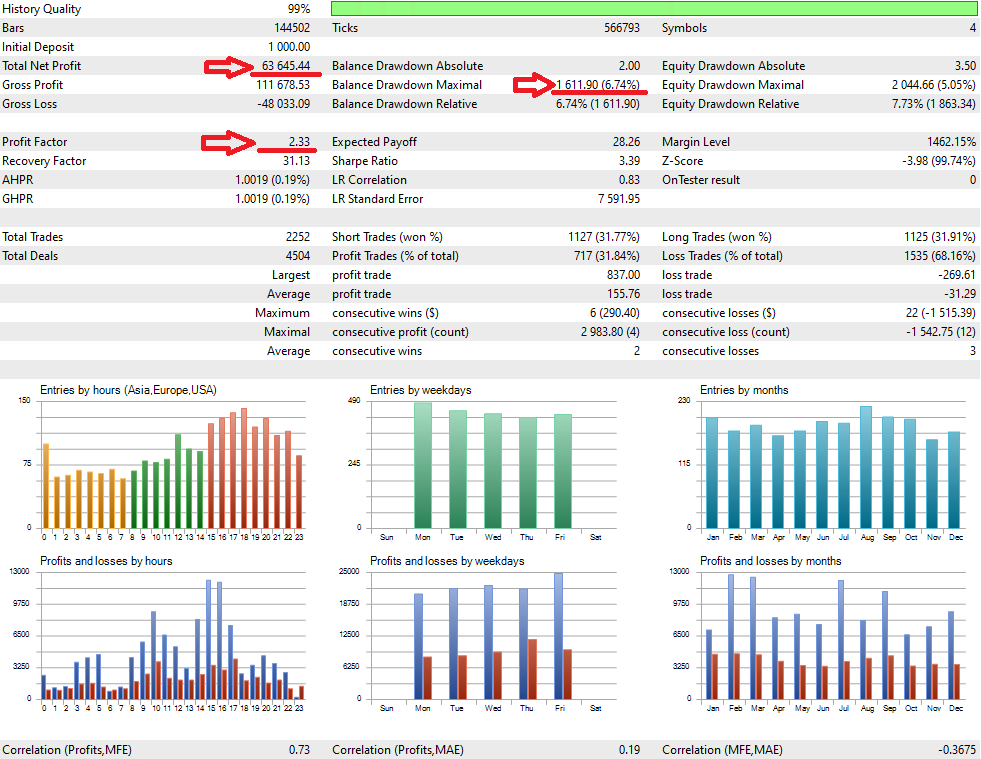Screen dimensions: 981x759
Task: Click the Friday profit bar in weekday profits chart
Action: (558, 636)
